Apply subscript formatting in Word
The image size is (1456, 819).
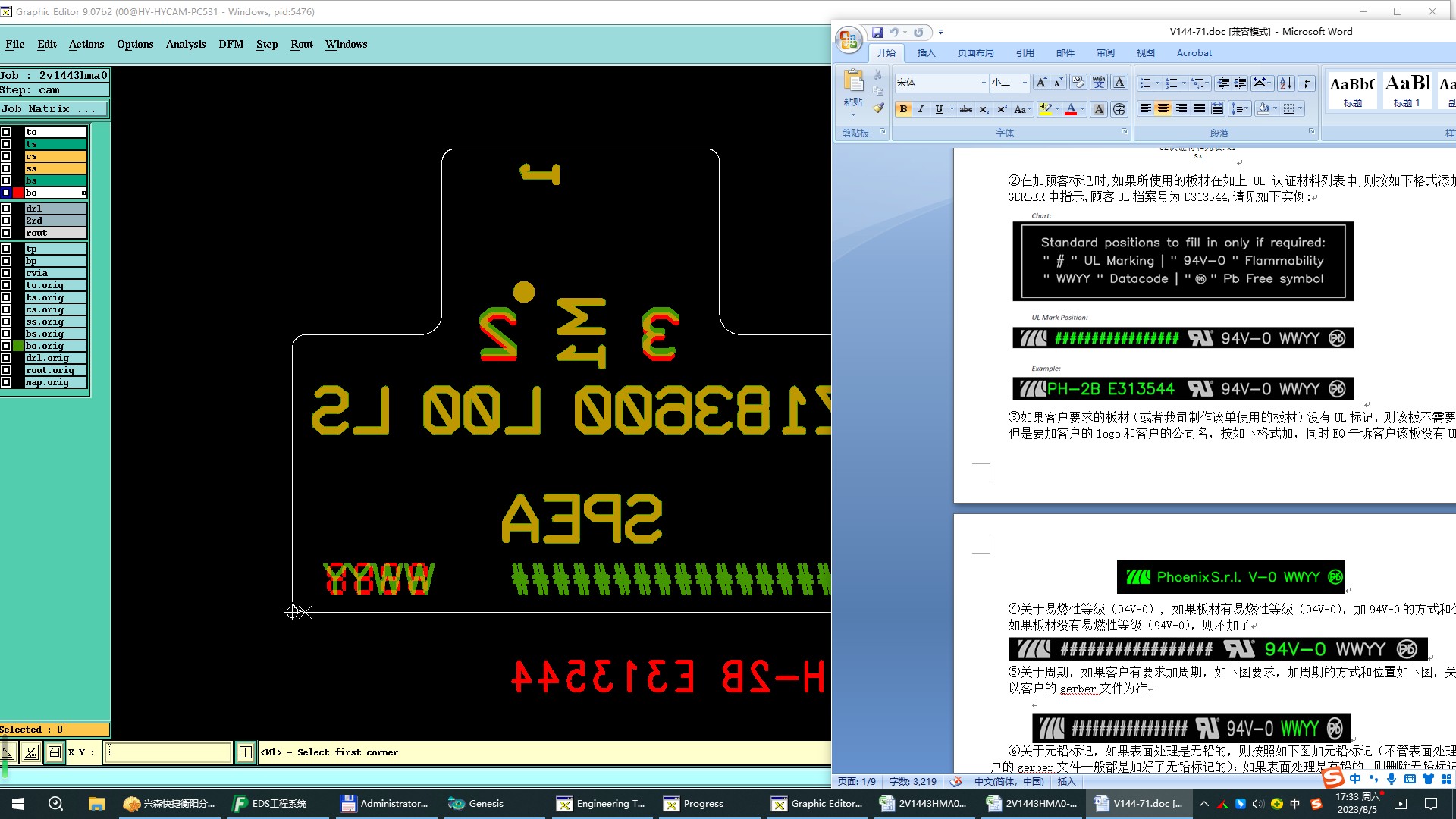[984, 109]
